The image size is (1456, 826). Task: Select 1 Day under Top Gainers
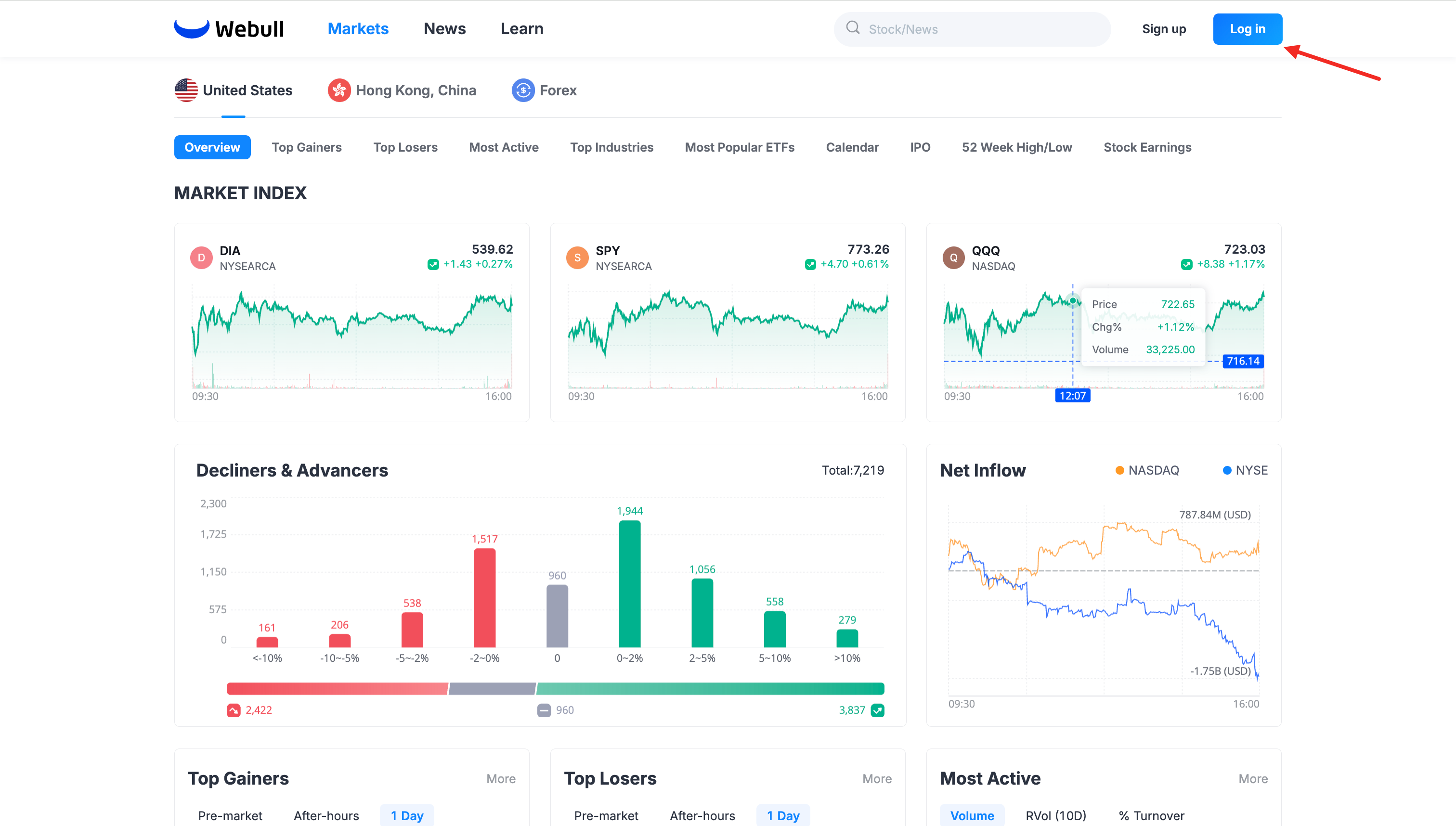(407, 815)
